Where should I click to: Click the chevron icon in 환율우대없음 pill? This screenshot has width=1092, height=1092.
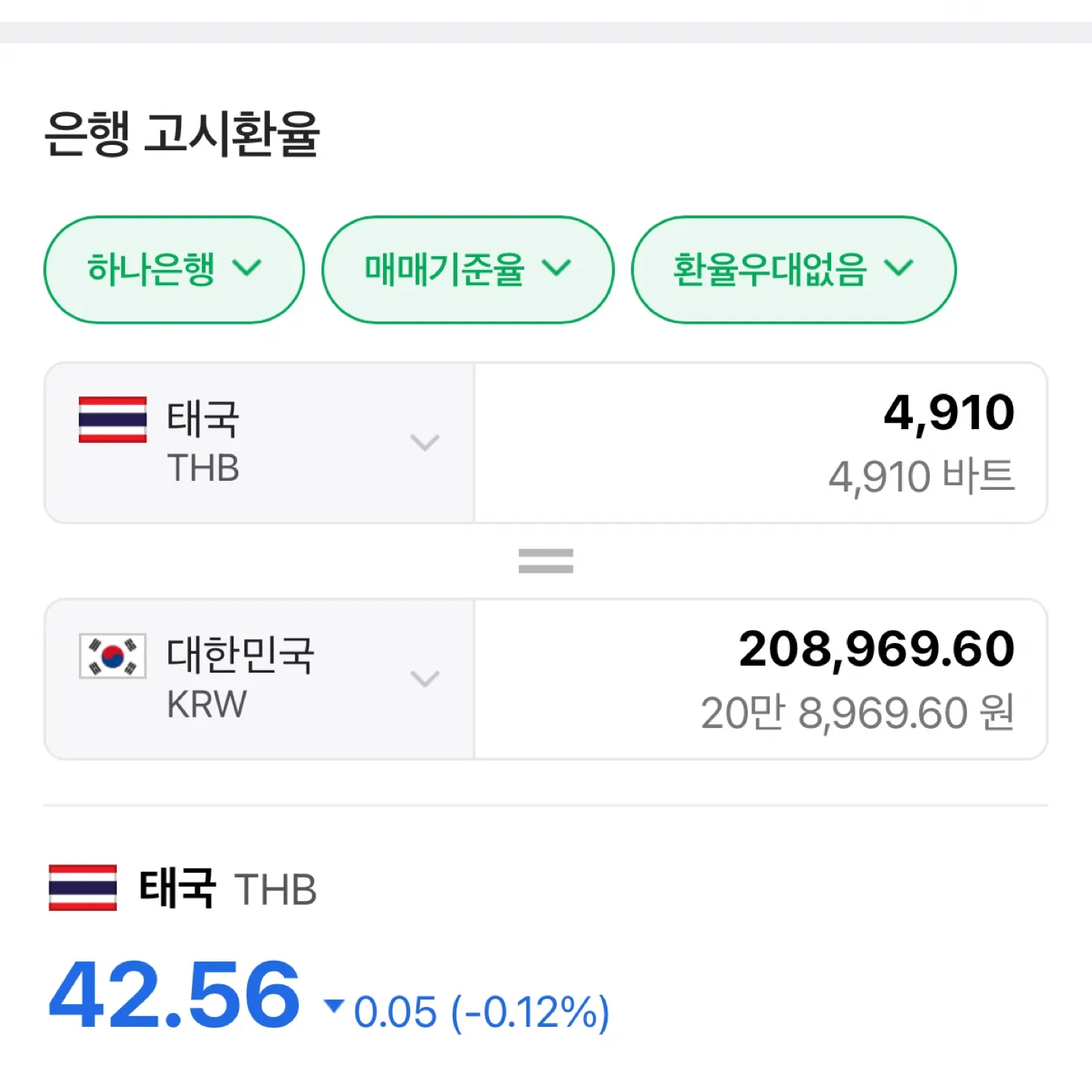(x=899, y=268)
